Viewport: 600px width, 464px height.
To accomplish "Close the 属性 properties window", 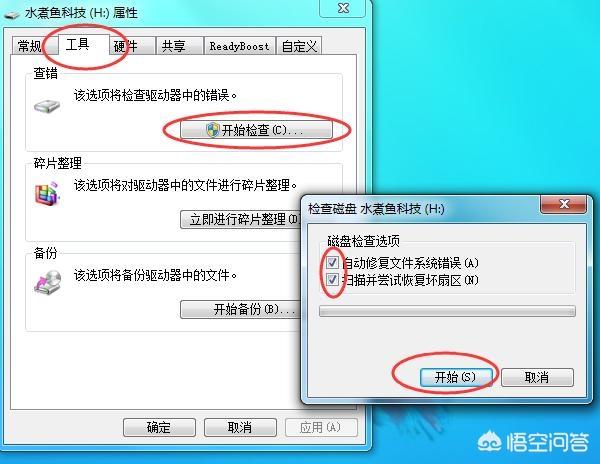I will coord(343,8).
